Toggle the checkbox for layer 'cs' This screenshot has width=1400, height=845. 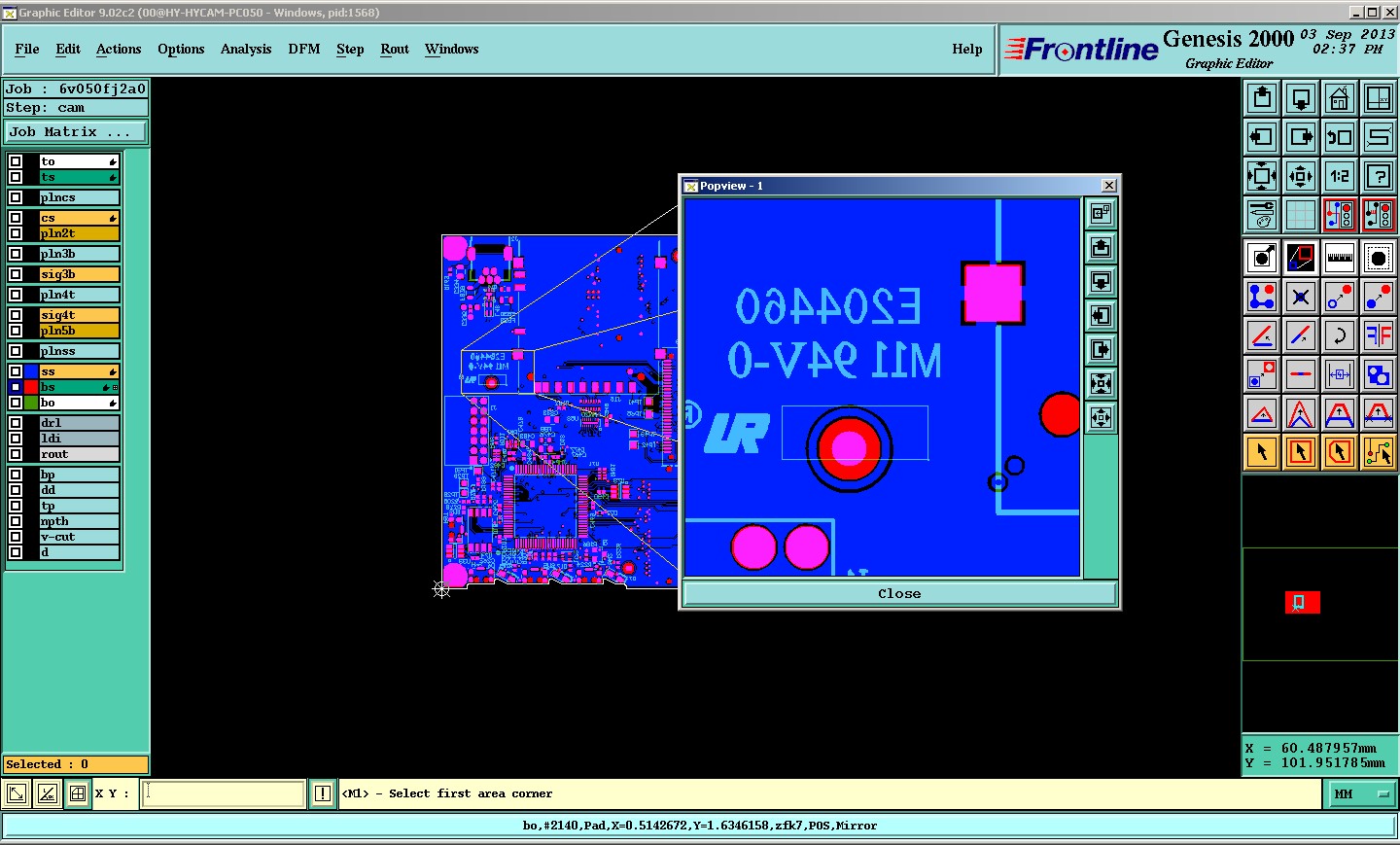click(16, 218)
